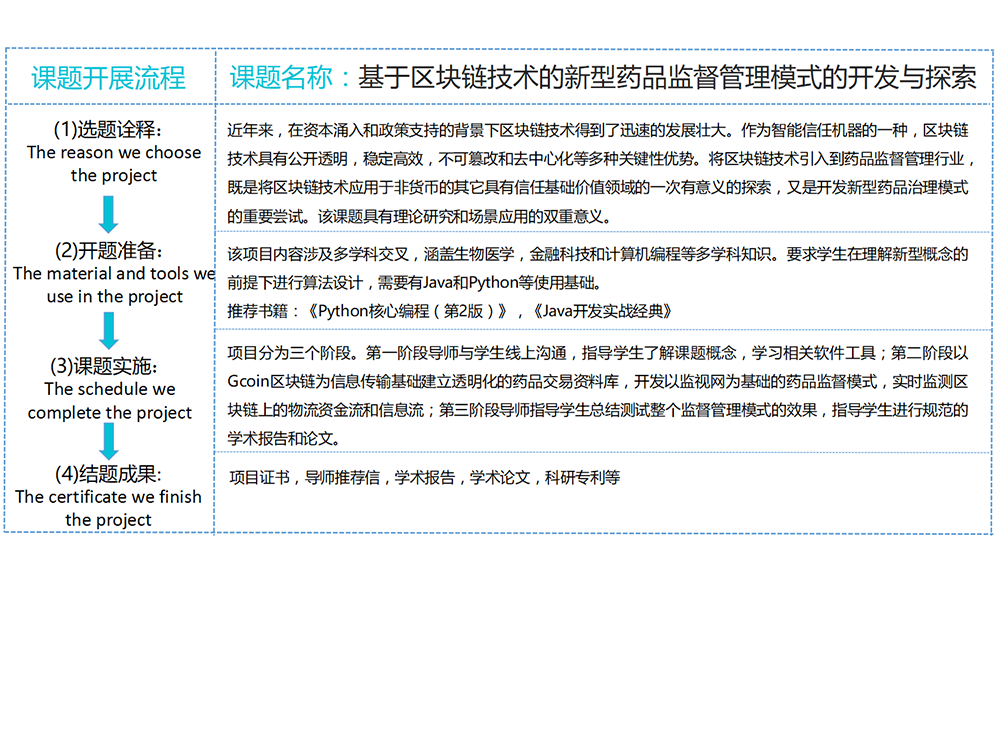Click step (3)课题实施
This screenshot has height=750, width=1000.
pyautogui.click(x=103, y=366)
